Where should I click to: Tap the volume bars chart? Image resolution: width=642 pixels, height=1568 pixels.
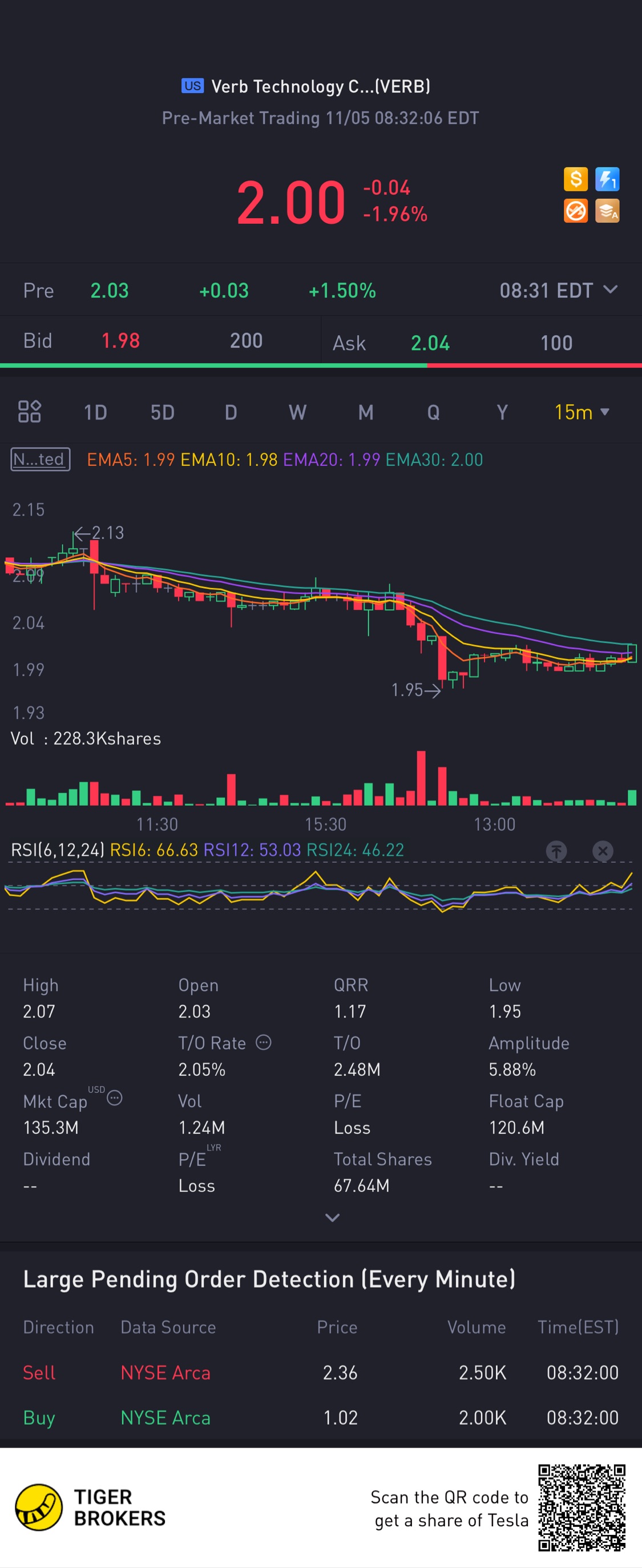coord(321,778)
